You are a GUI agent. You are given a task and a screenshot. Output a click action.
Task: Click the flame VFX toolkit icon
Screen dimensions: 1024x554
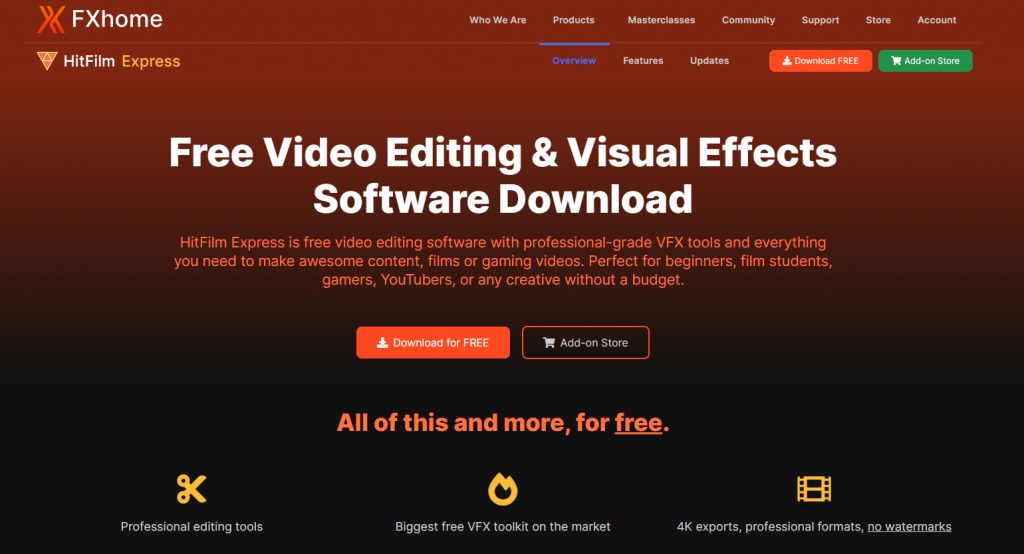[503, 489]
